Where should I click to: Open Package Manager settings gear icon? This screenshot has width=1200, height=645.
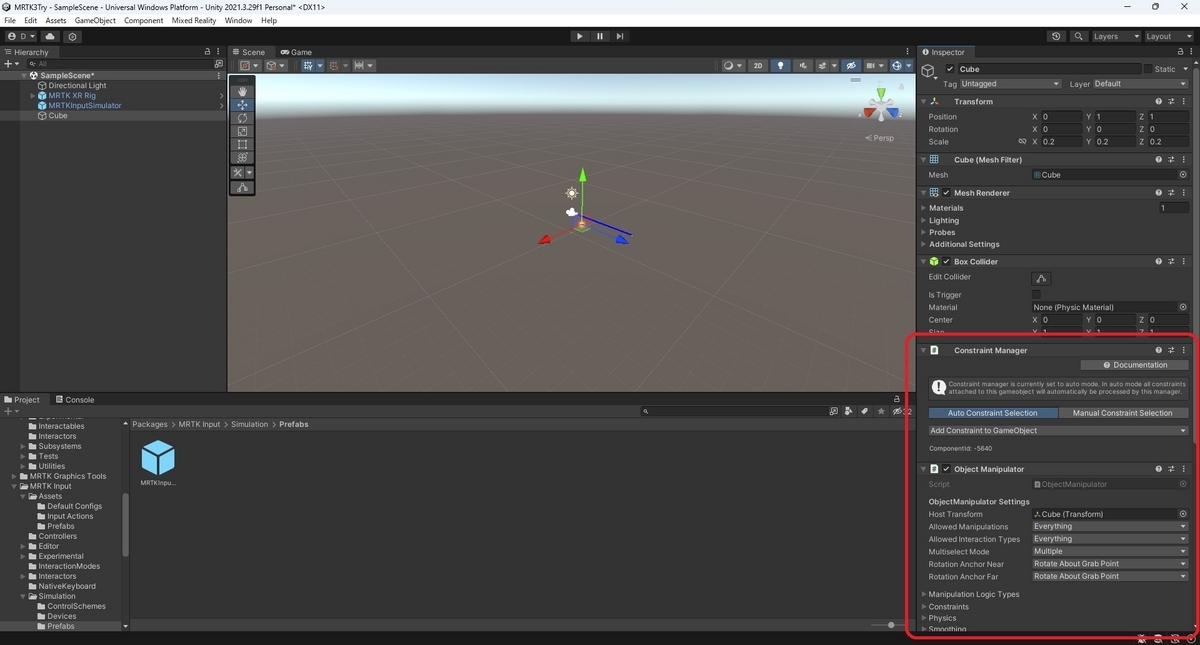pos(73,36)
